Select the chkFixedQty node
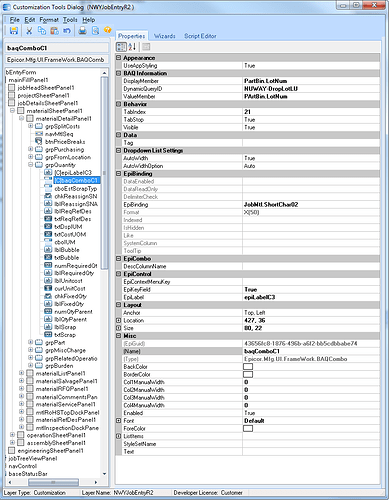 70,296
